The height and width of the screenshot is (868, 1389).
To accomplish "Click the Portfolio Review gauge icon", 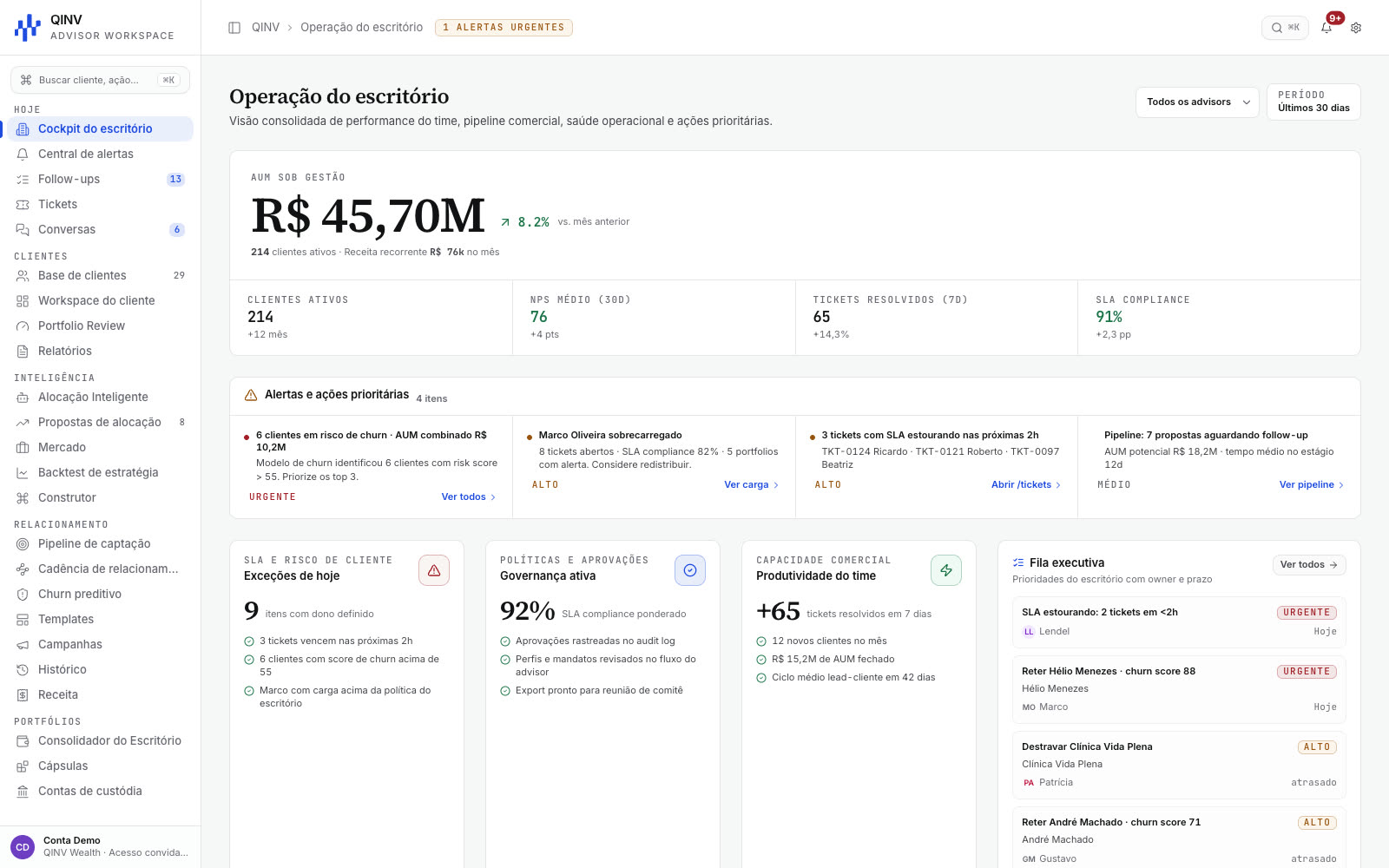I will coord(23,326).
